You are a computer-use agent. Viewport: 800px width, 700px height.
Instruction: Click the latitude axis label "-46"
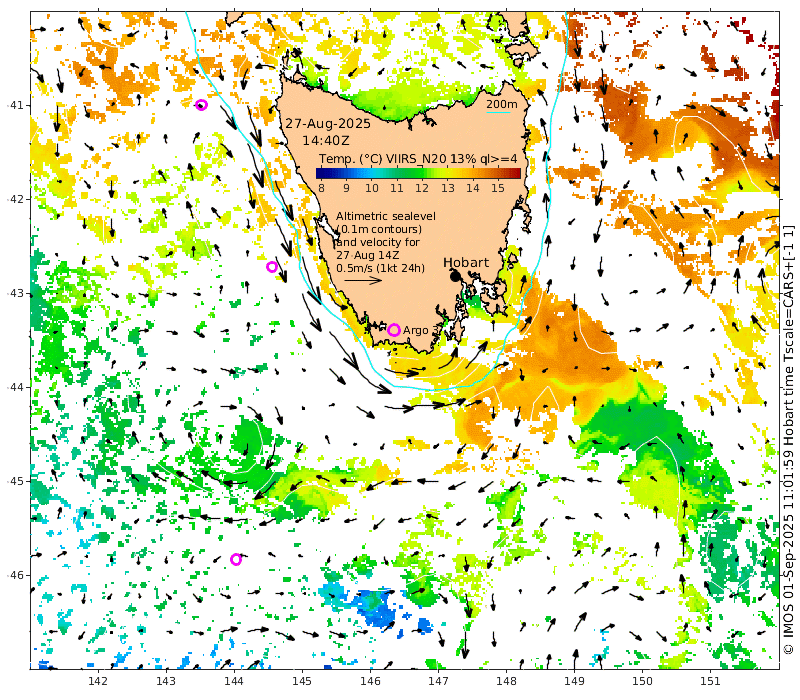15,575
